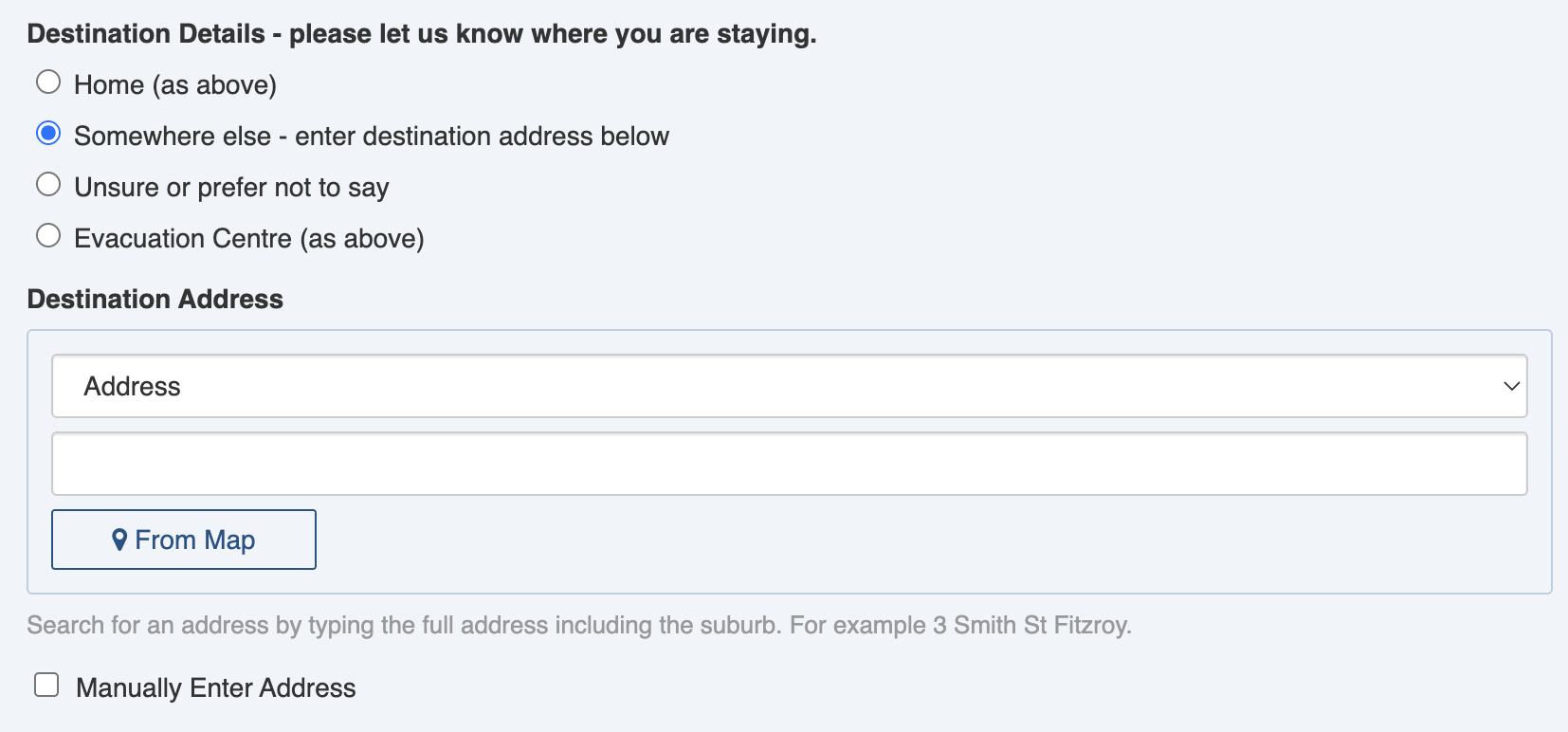Tick the Manually Enter Address checkbox
This screenshot has height=732, width=1568.
(46, 686)
